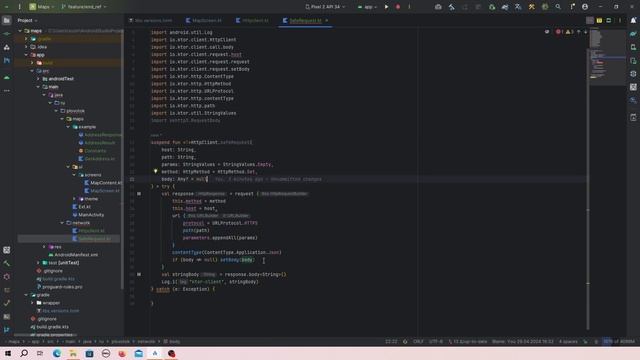640x360 pixels.
Task: Open the camera-like icon in top toolbar
Action: coord(438,7)
